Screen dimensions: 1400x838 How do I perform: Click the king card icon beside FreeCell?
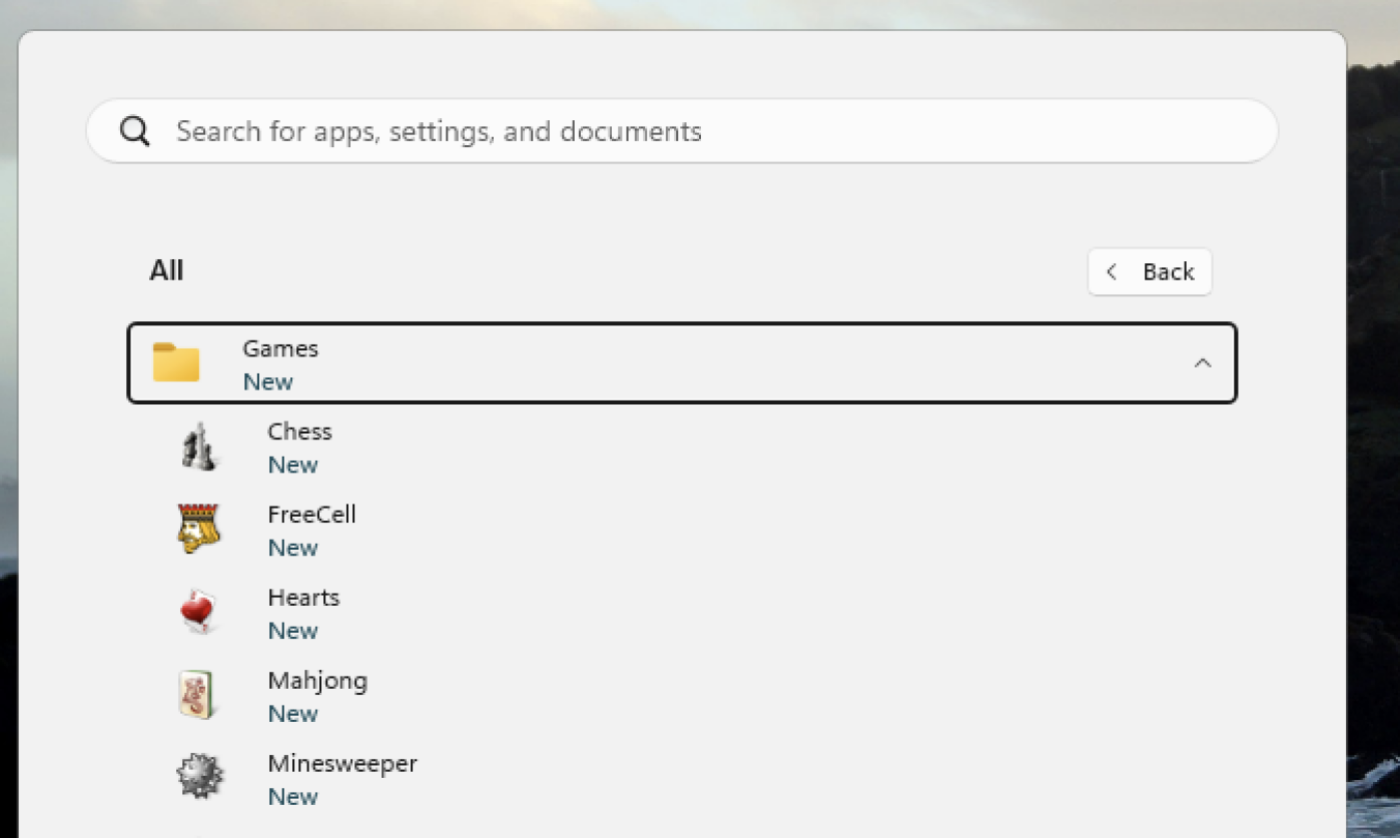point(199,529)
